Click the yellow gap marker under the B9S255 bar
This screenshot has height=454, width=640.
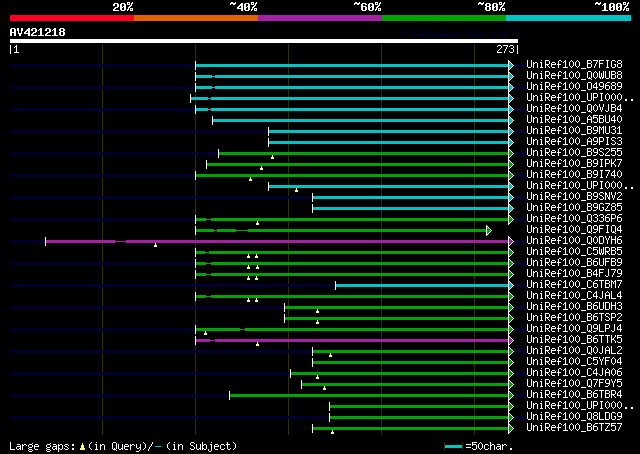point(272,157)
